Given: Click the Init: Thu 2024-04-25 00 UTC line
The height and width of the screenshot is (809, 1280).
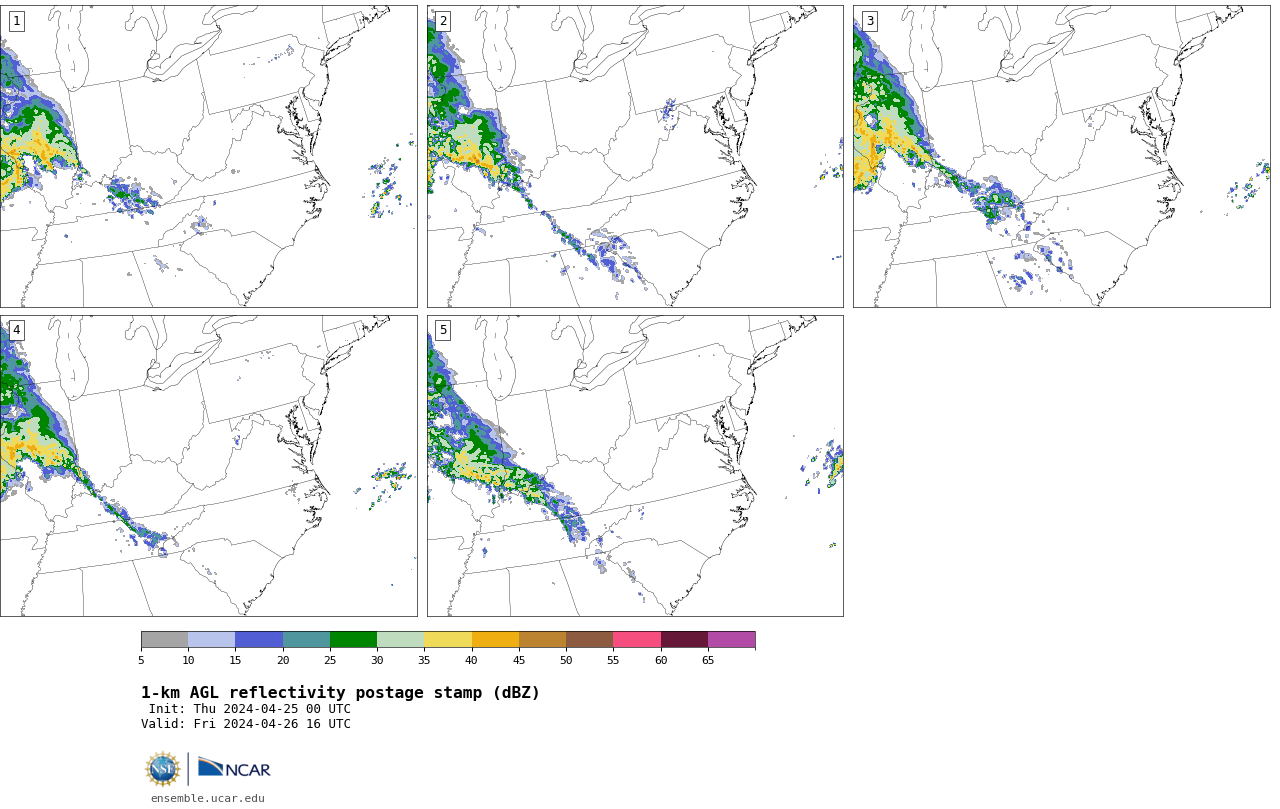Looking at the screenshot, I should pos(250,709).
